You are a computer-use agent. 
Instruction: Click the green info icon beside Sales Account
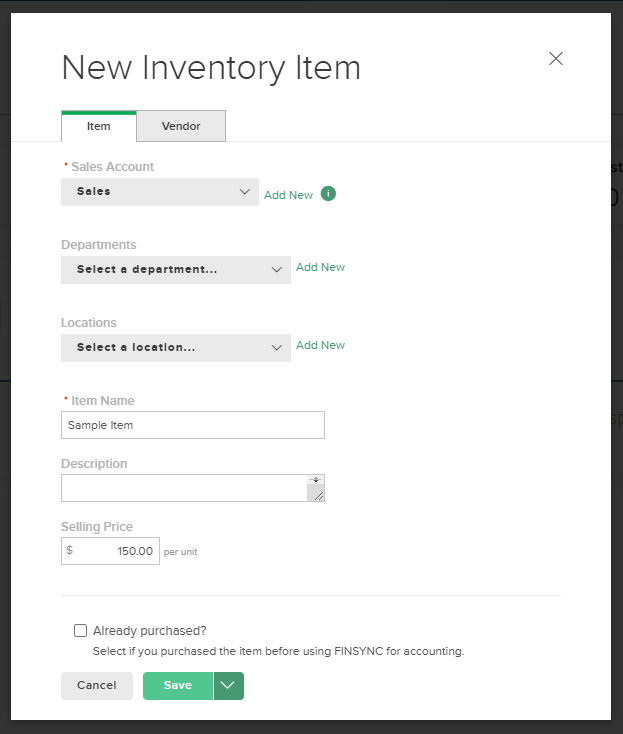click(328, 193)
